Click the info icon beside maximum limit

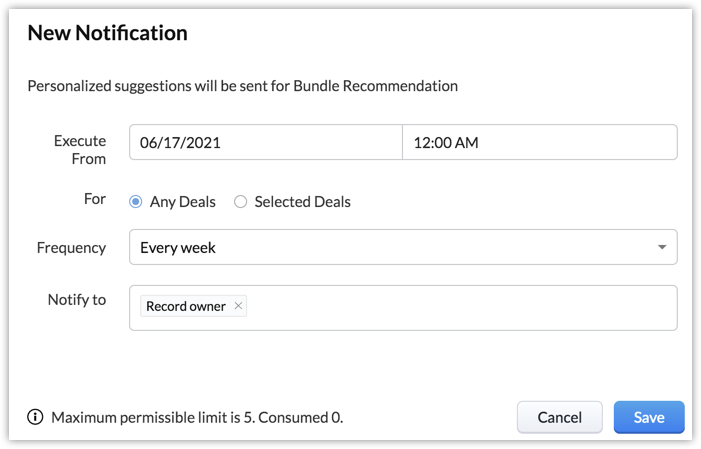pos(36,417)
